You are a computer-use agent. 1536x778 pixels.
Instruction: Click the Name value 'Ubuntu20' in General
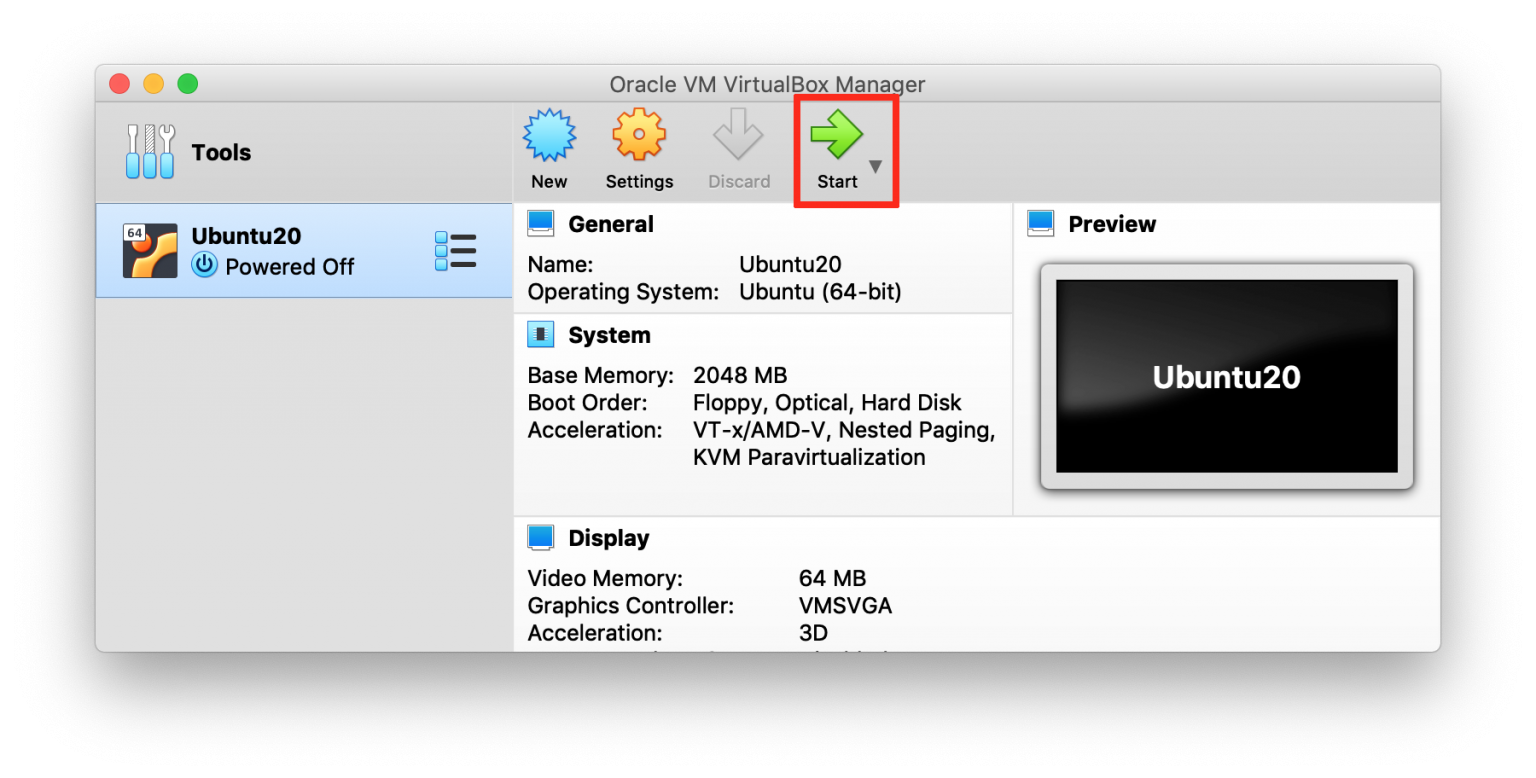pos(790,265)
